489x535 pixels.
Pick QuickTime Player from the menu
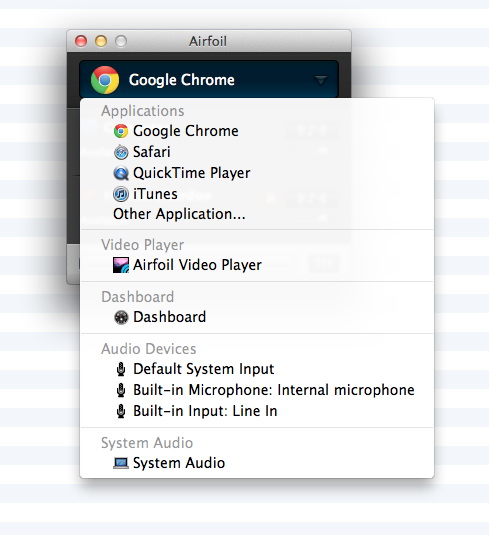[257, 173]
